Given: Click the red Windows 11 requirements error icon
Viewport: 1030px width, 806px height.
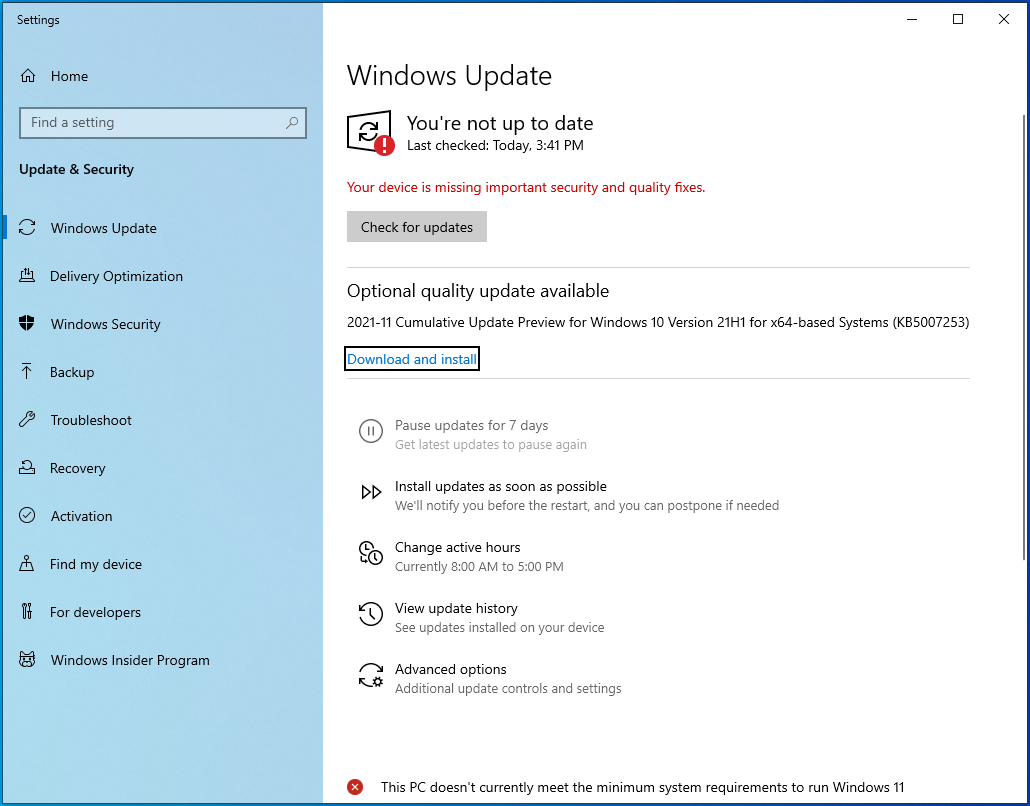Looking at the screenshot, I should tap(355, 787).
